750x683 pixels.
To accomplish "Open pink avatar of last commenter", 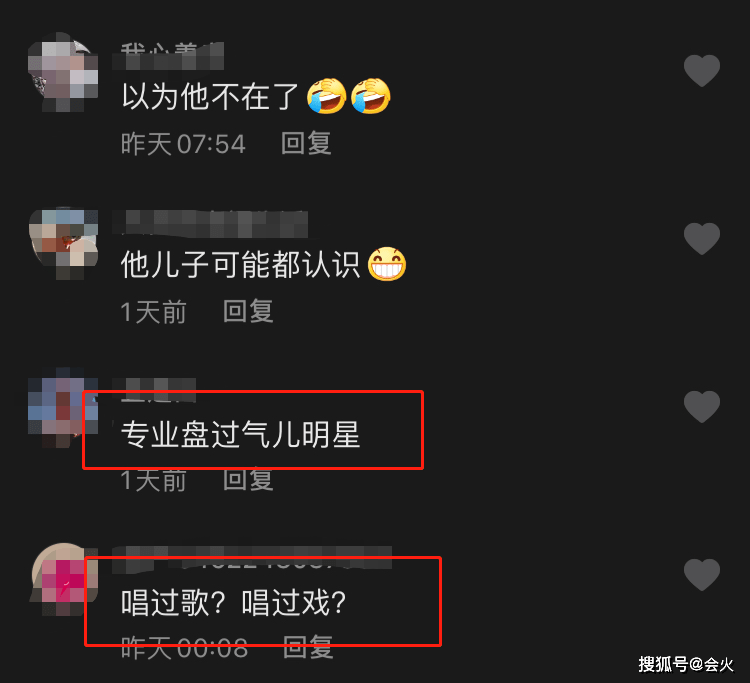I will (64, 579).
